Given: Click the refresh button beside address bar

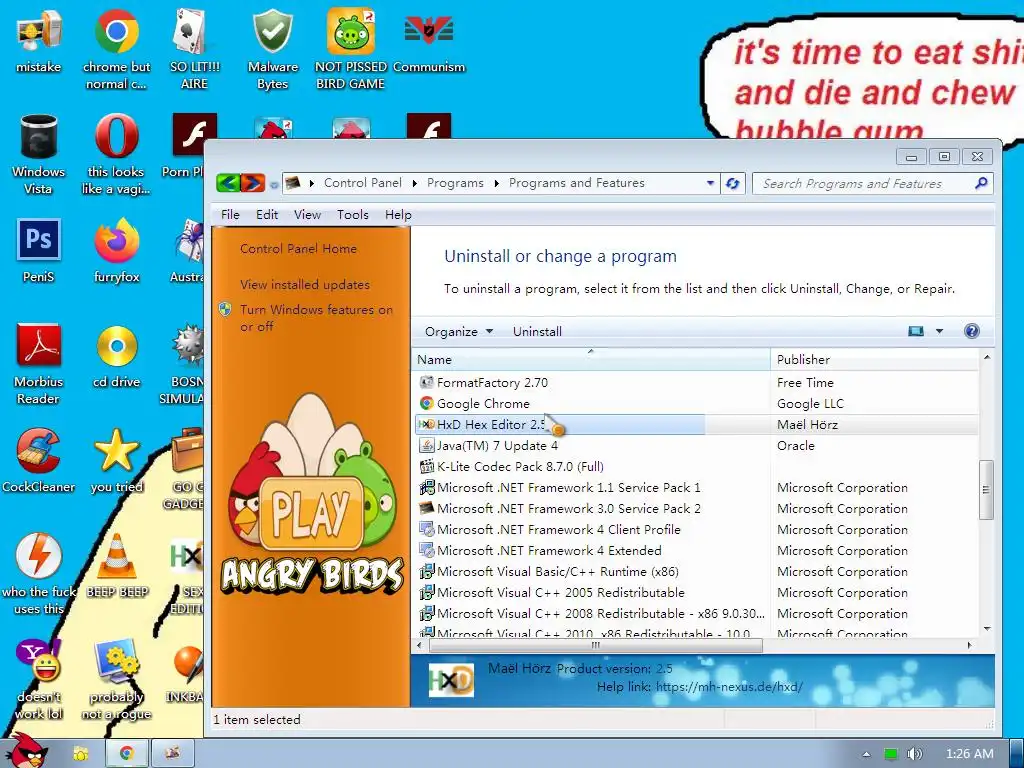Looking at the screenshot, I should [733, 184].
